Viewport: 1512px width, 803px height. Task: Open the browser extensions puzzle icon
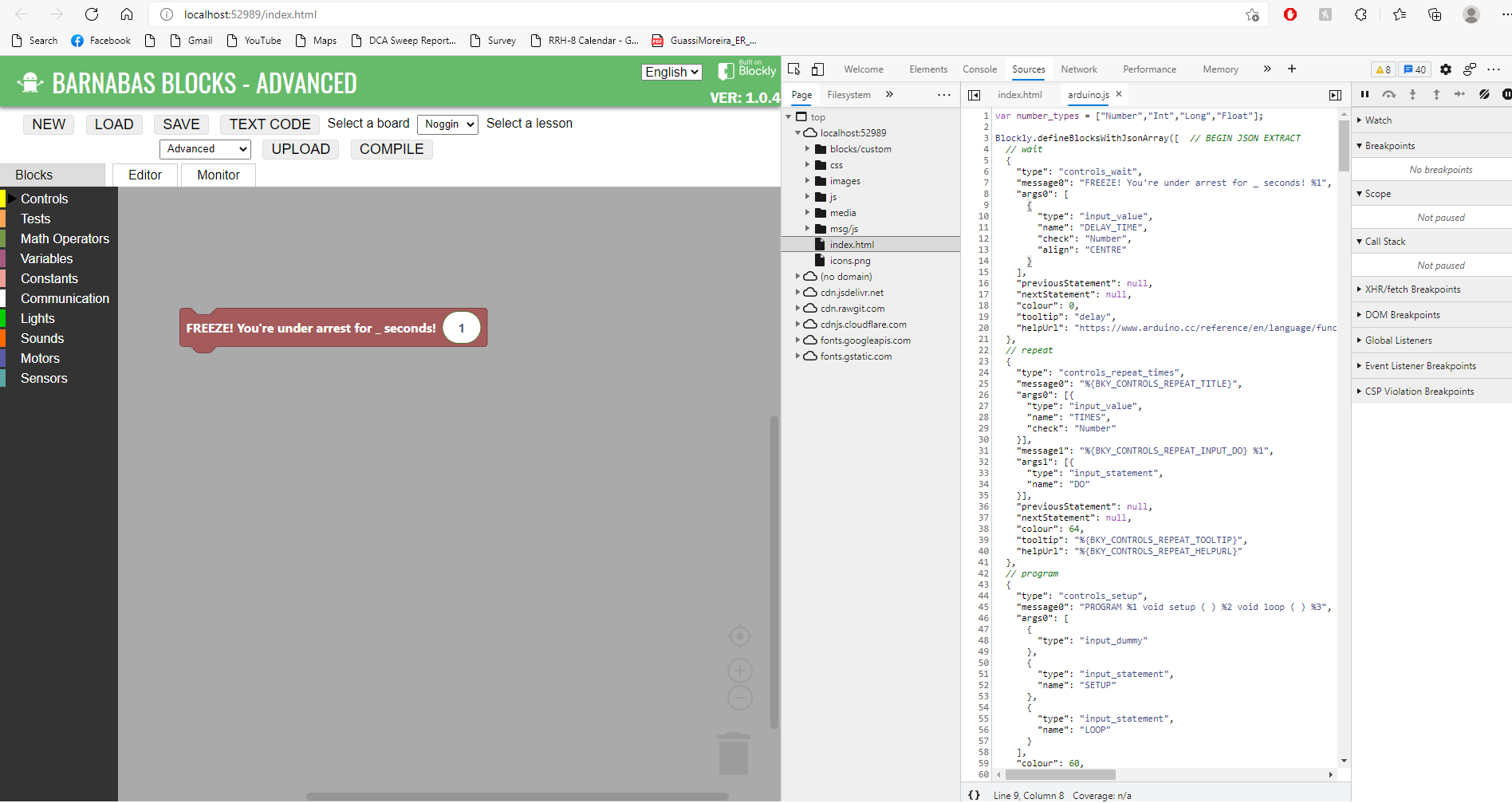1360,14
